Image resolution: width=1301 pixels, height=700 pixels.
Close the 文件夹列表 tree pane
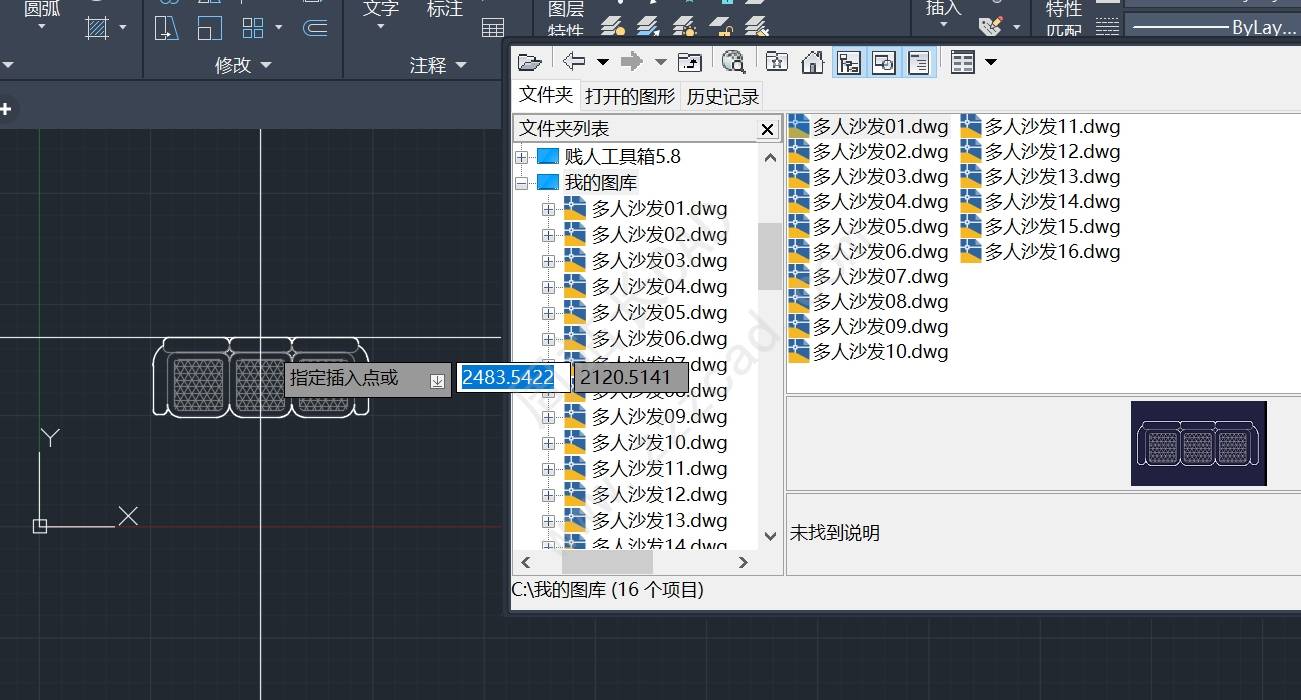point(767,129)
